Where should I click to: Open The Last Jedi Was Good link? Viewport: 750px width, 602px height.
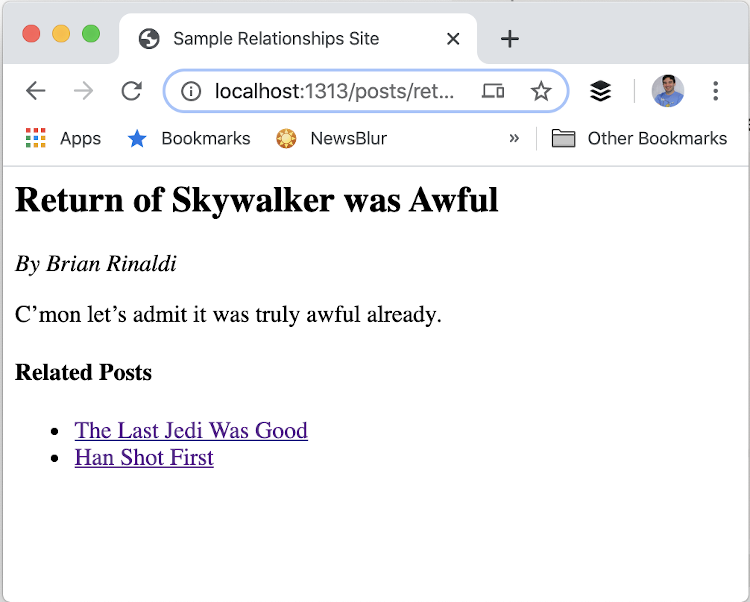coord(191,430)
